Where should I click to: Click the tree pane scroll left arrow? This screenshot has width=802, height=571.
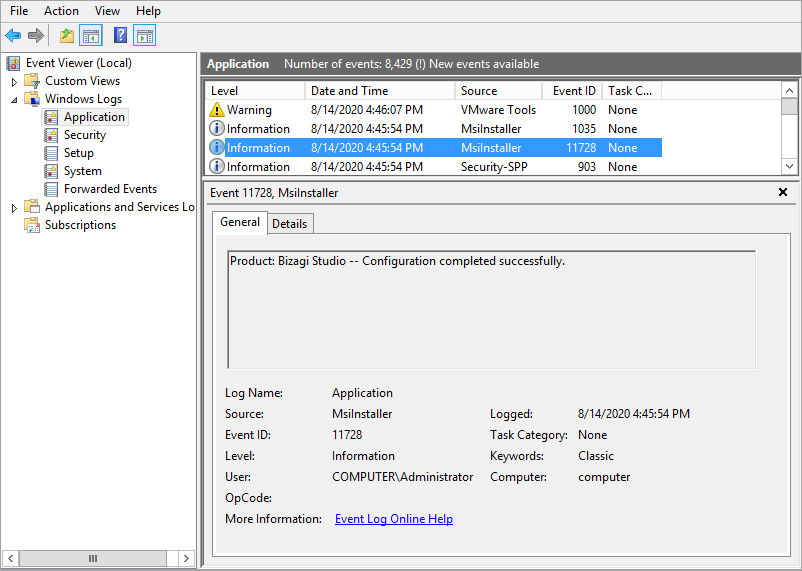coord(10,558)
